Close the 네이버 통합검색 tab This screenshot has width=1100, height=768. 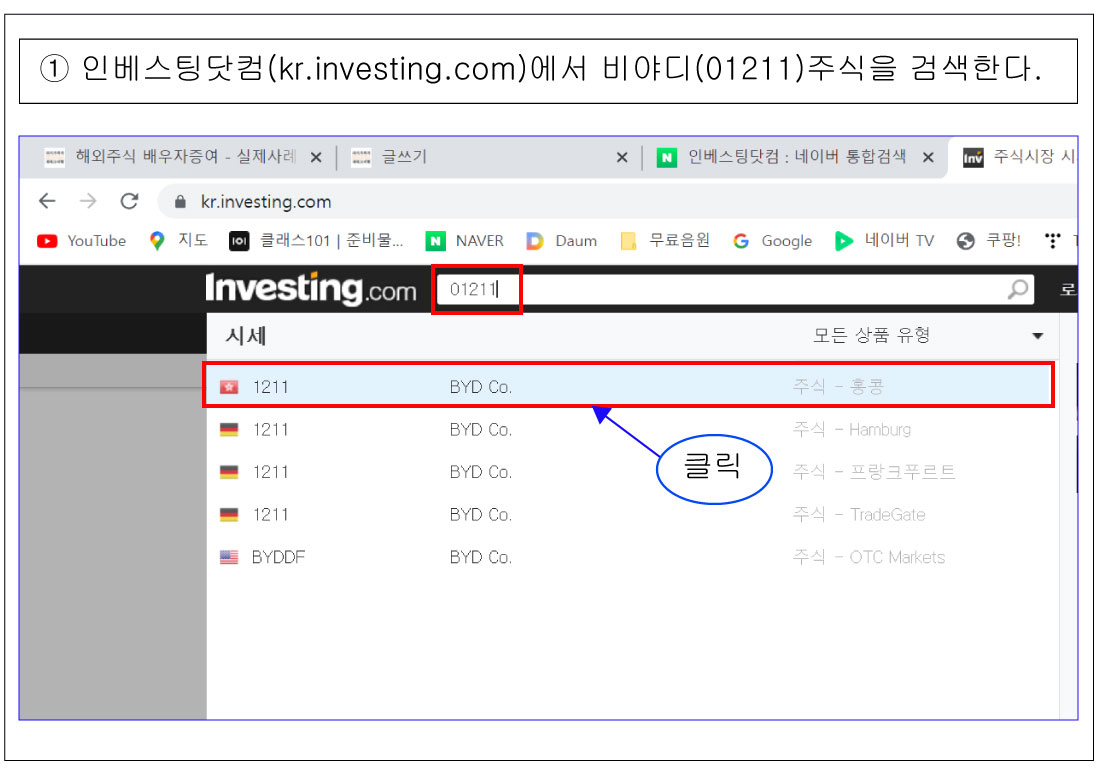pyautogui.click(x=928, y=157)
